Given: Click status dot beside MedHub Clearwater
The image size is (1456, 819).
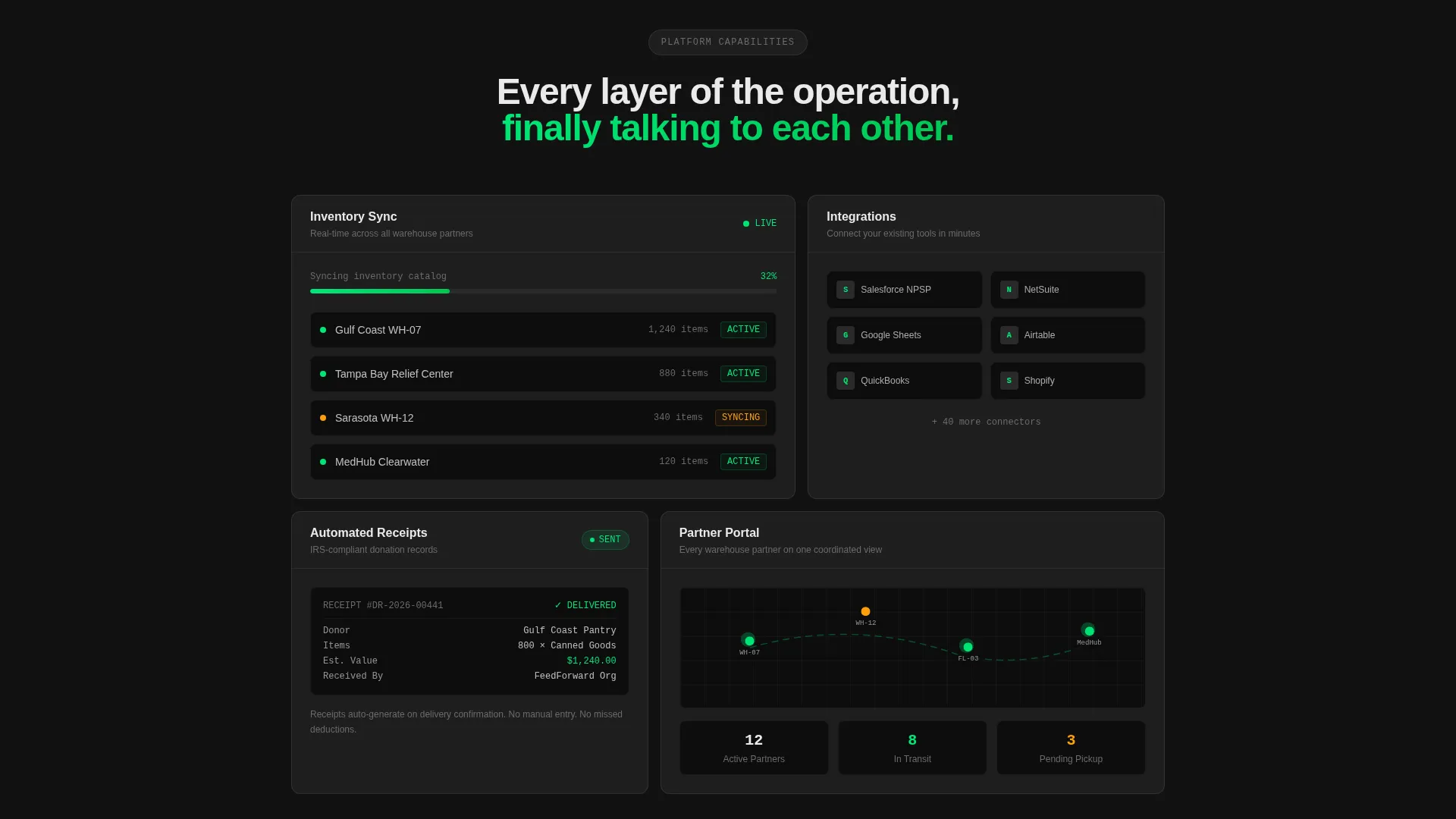Looking at the screenshot, I should pyautogui.click(x=323, y=462).
